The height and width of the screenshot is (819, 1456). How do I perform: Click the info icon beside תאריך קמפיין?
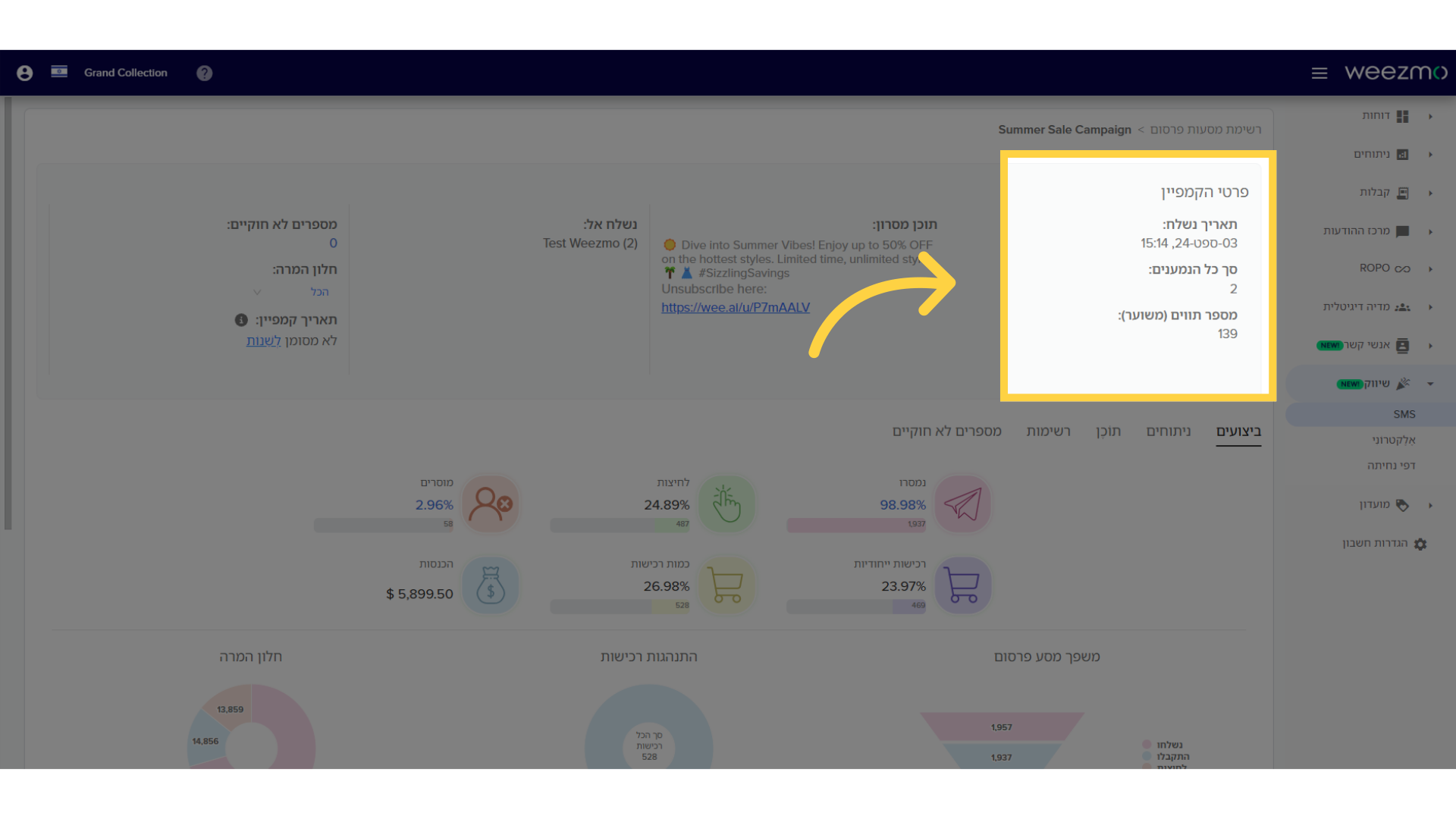(241, 320)
